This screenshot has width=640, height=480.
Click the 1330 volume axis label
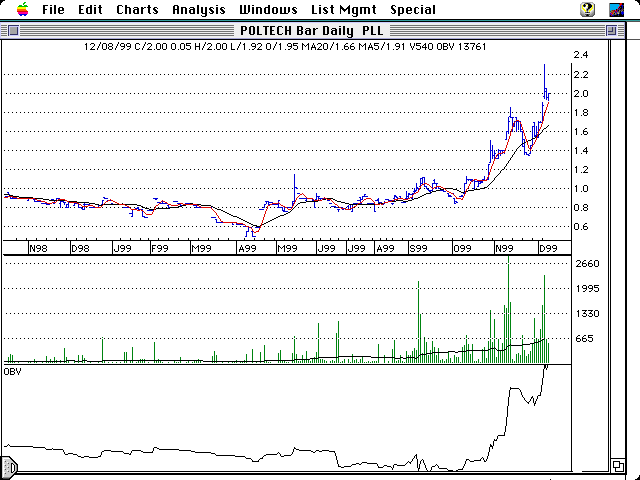587,313
